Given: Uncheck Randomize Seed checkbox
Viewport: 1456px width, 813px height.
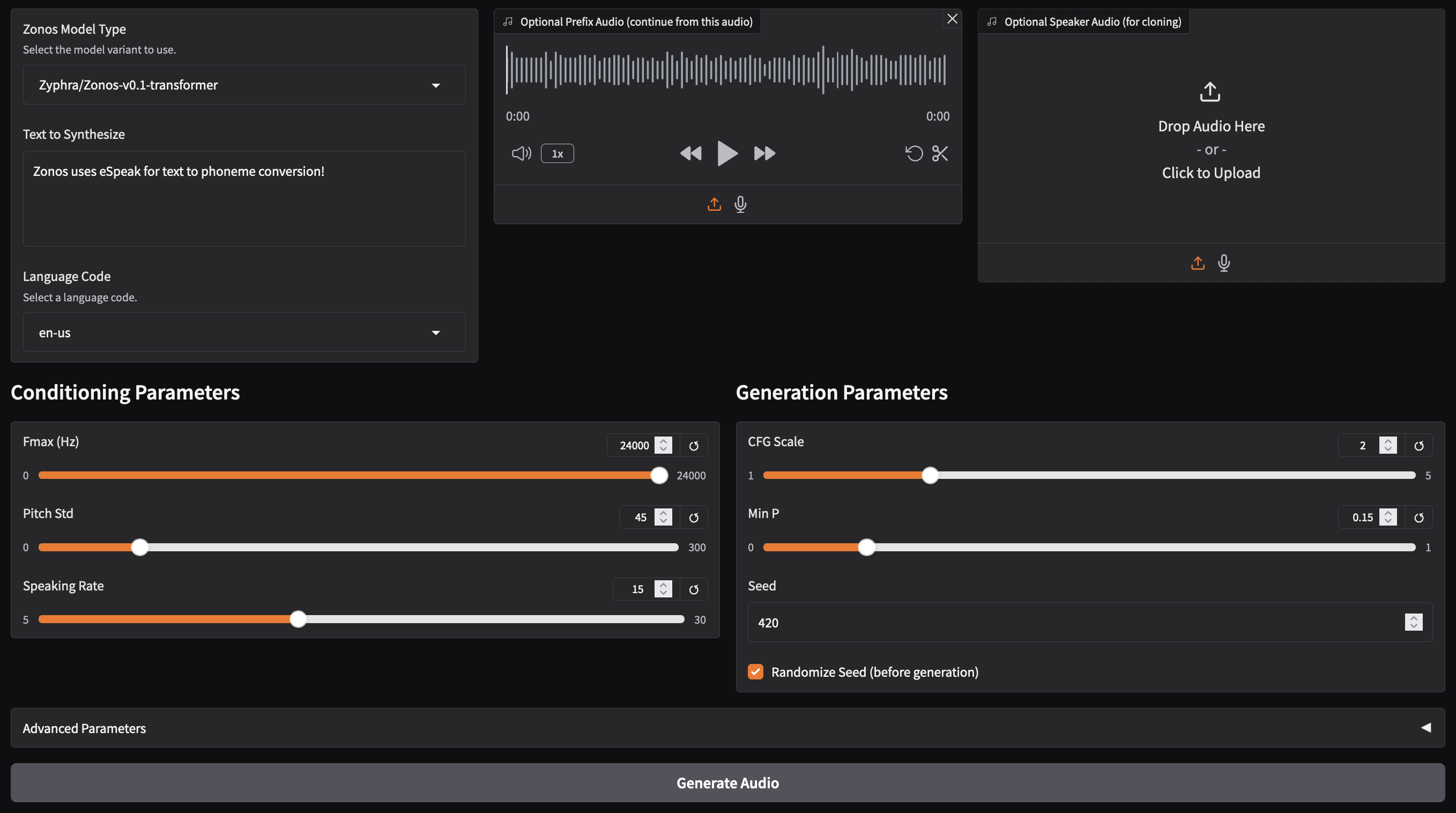Looking at the screenshot, I should (x=756, y=671).
